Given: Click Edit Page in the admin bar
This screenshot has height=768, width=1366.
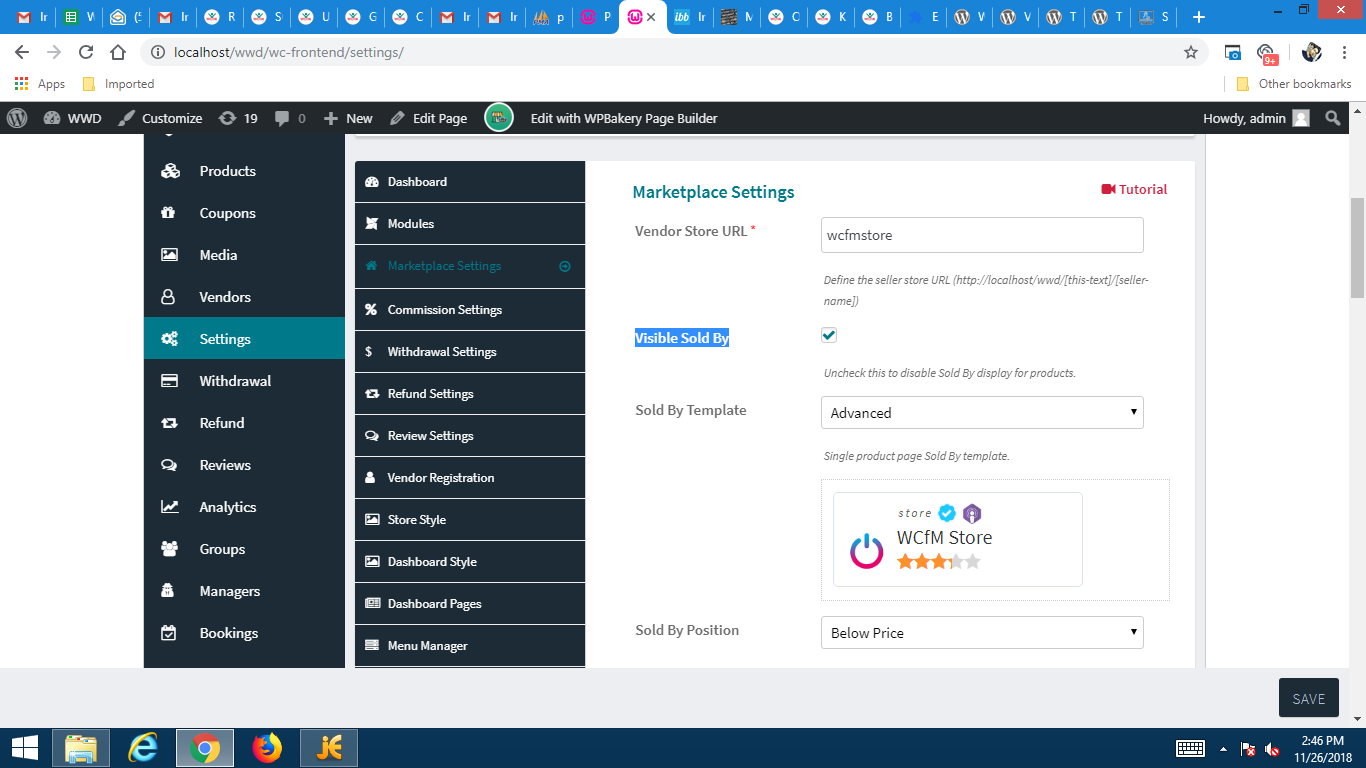Looking at the screenshot, I should pos(428,118).
